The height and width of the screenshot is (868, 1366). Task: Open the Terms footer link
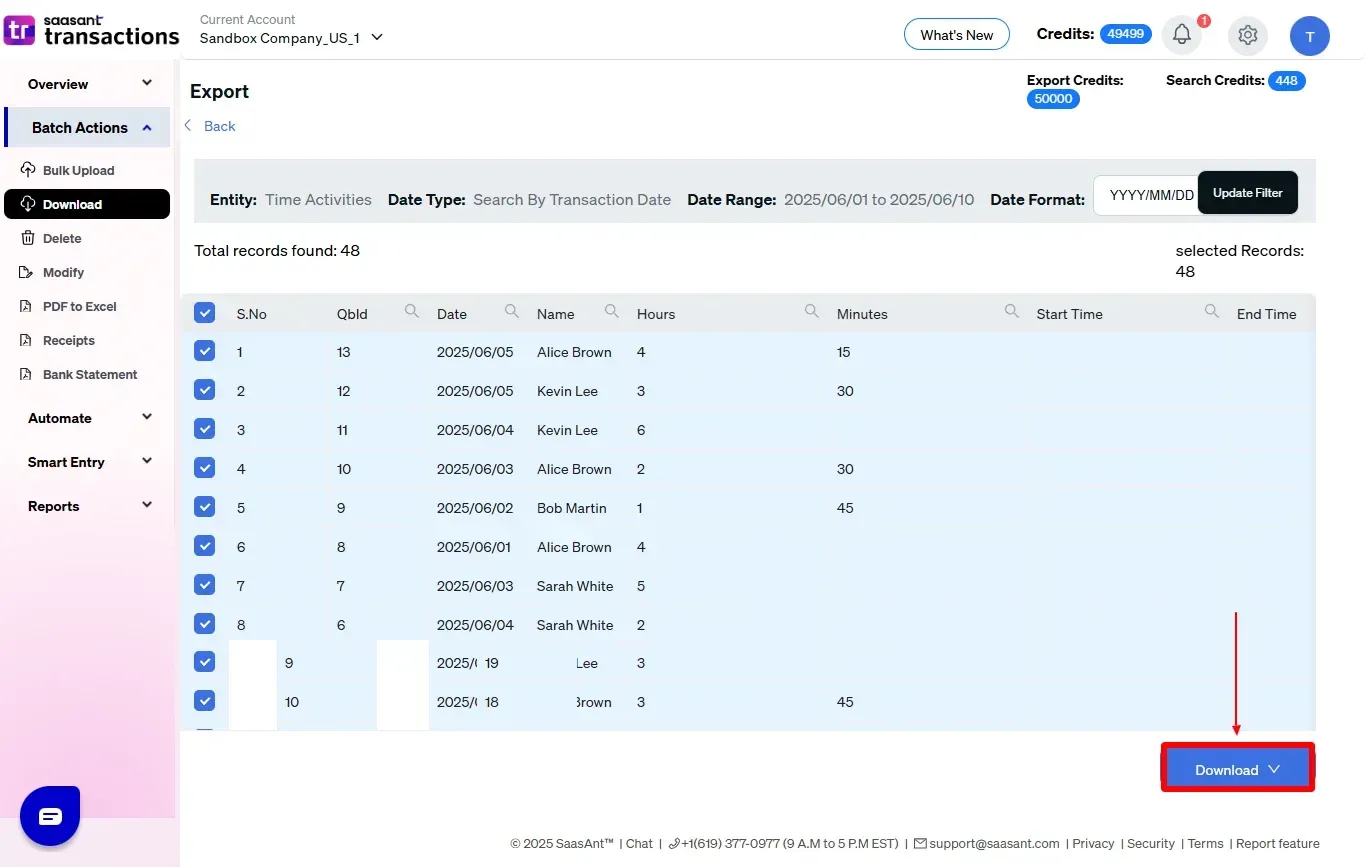tap(1205, 843)
